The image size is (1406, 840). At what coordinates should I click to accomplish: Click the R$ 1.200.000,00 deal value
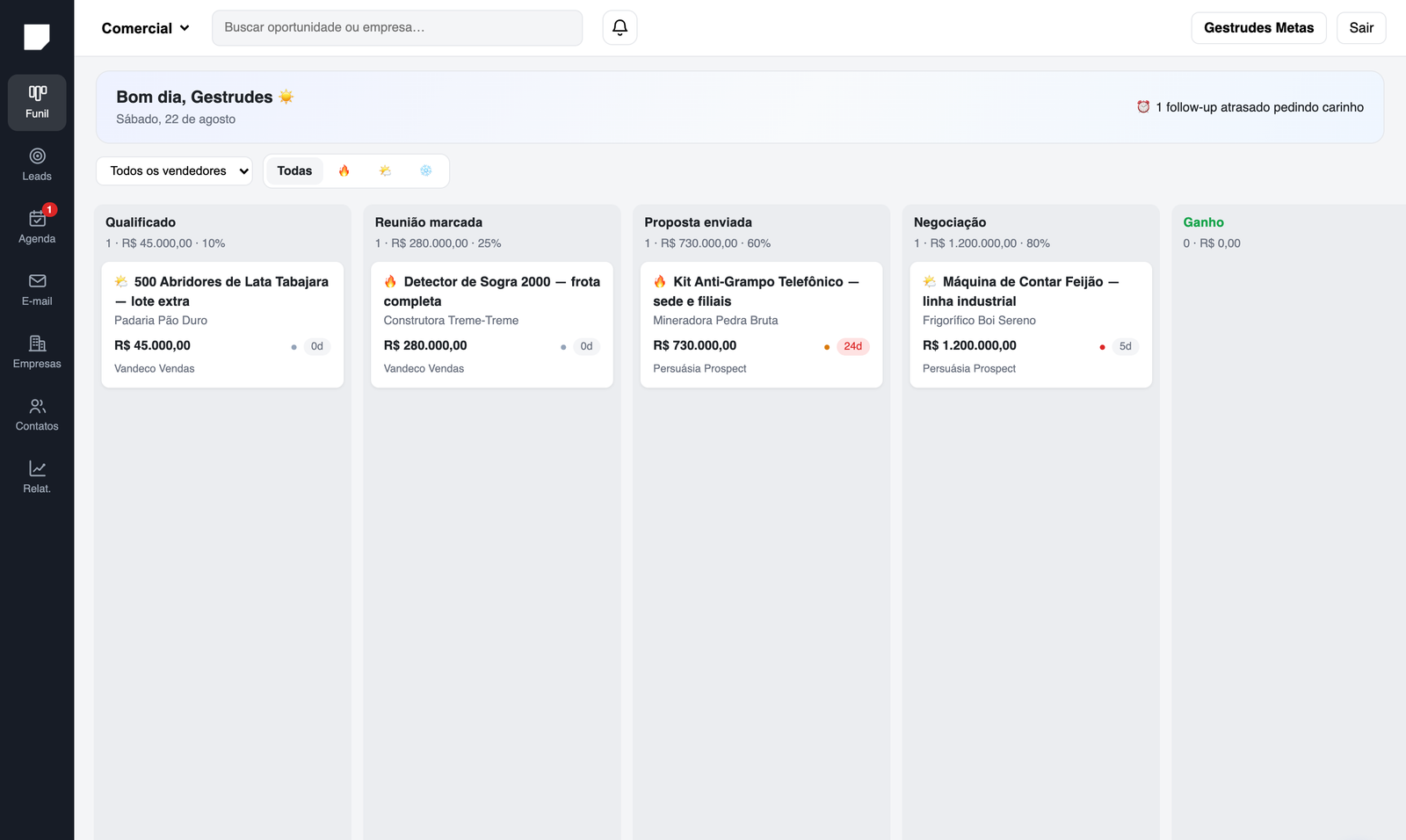pyautogui.click(x=969, y=345)
